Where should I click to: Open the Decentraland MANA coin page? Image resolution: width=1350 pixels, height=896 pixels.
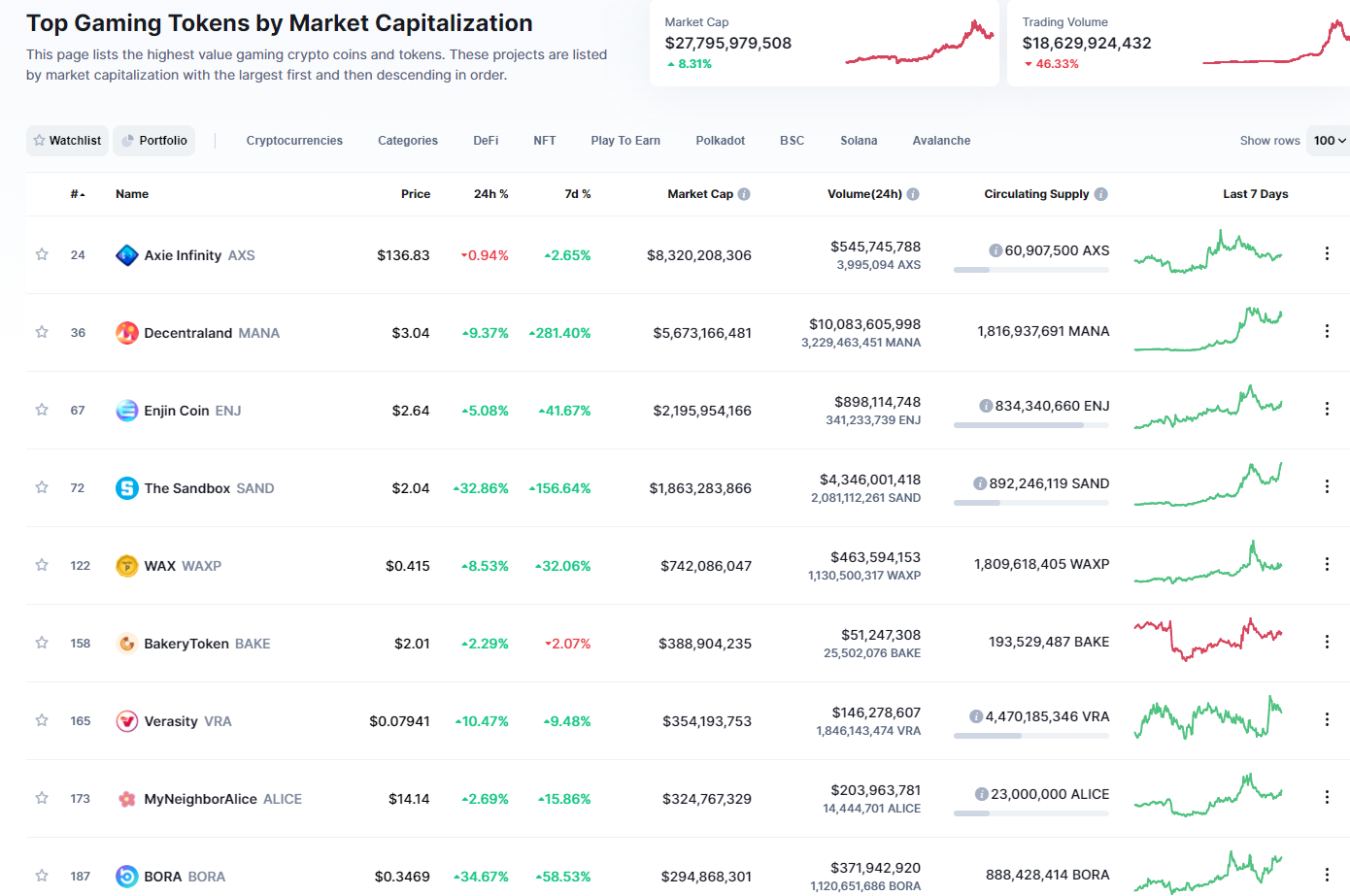[x=212, y=333]
